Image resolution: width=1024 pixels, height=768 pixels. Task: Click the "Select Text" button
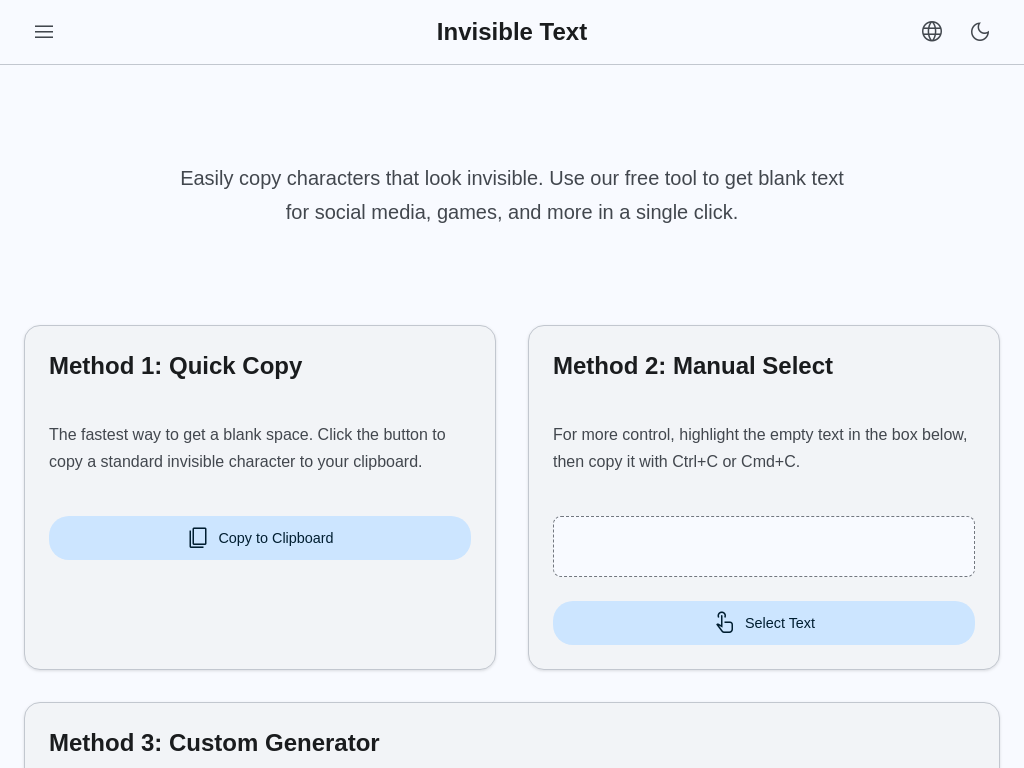(x=764, y=623)
